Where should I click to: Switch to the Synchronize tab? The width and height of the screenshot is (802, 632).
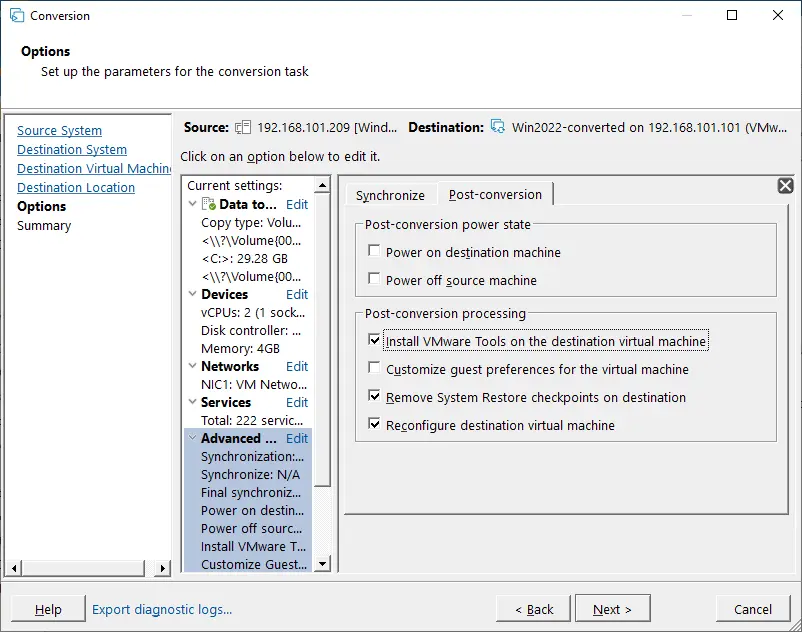pos(390,195)
